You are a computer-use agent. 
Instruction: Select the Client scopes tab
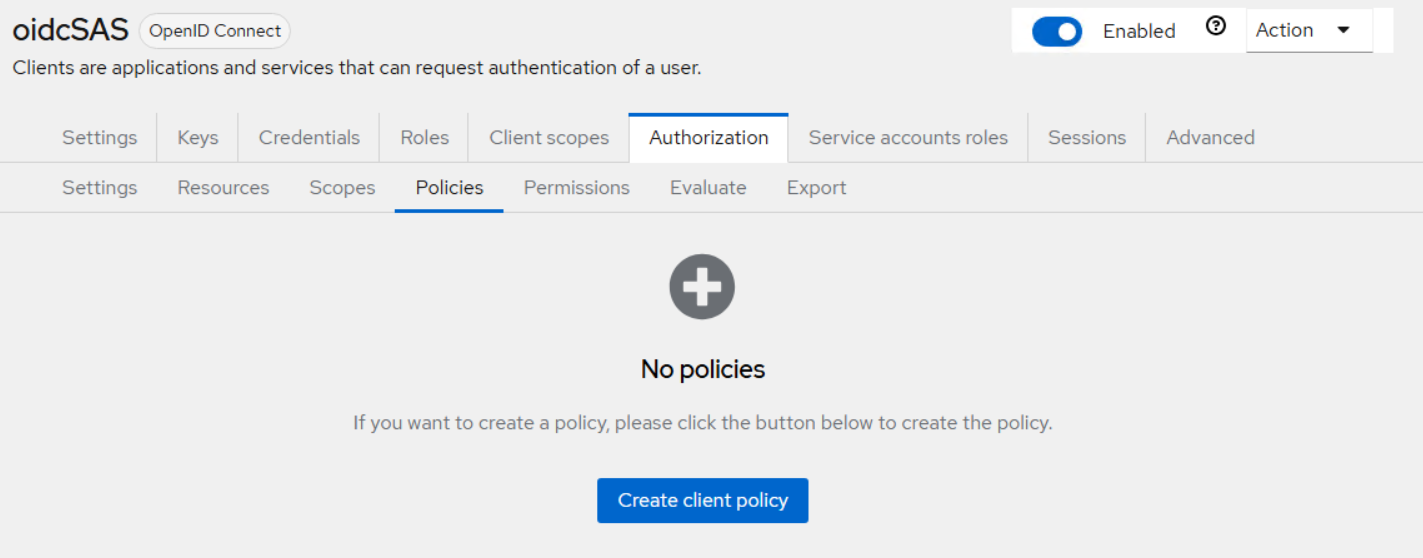549,138
